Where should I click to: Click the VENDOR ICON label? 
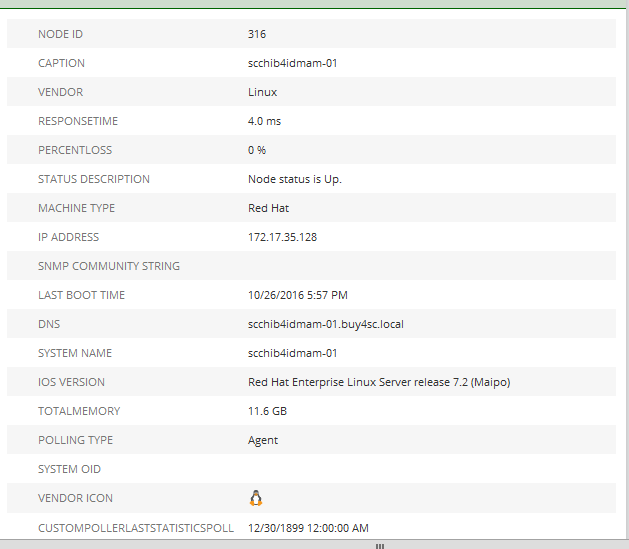coord(75,498)
